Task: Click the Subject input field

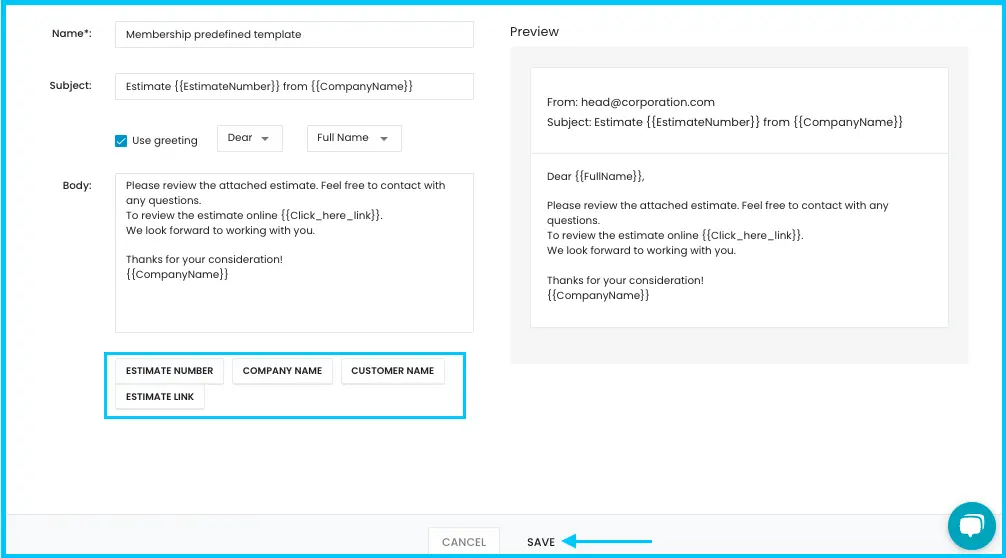Action: [x=294, y=87]
